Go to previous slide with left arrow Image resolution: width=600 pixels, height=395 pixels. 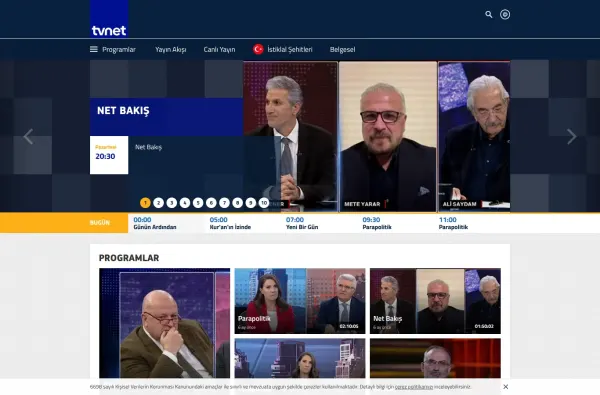tap(28, 137)
